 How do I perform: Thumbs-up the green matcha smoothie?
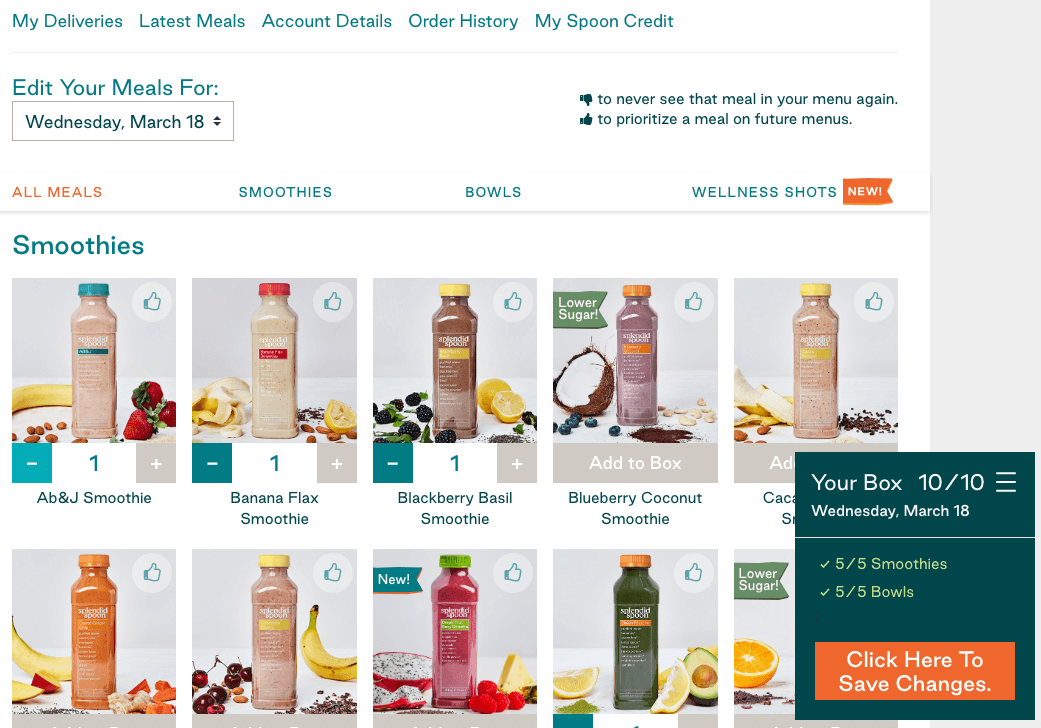click(x=694, y=573)
